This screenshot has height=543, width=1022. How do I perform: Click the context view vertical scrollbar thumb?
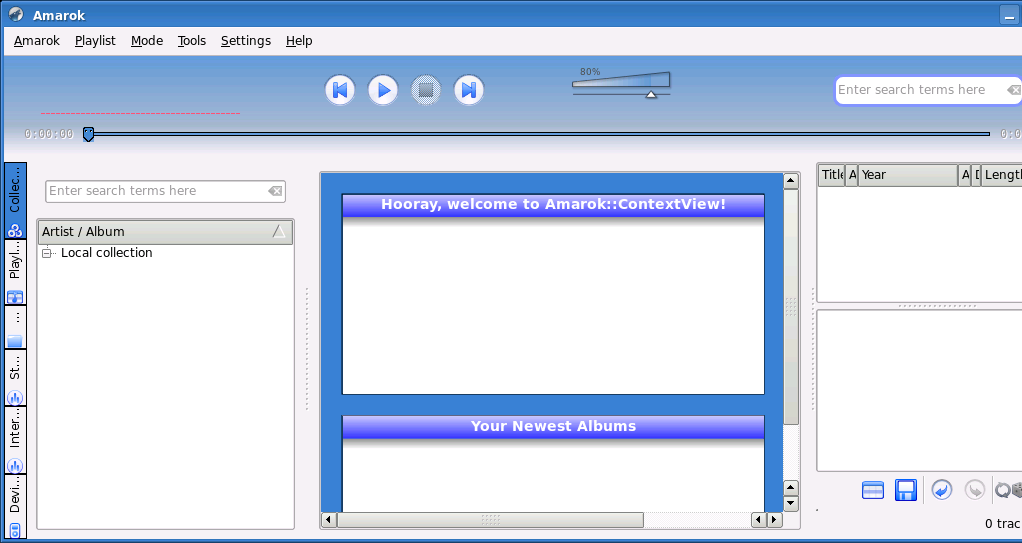[x=791, y=306]
